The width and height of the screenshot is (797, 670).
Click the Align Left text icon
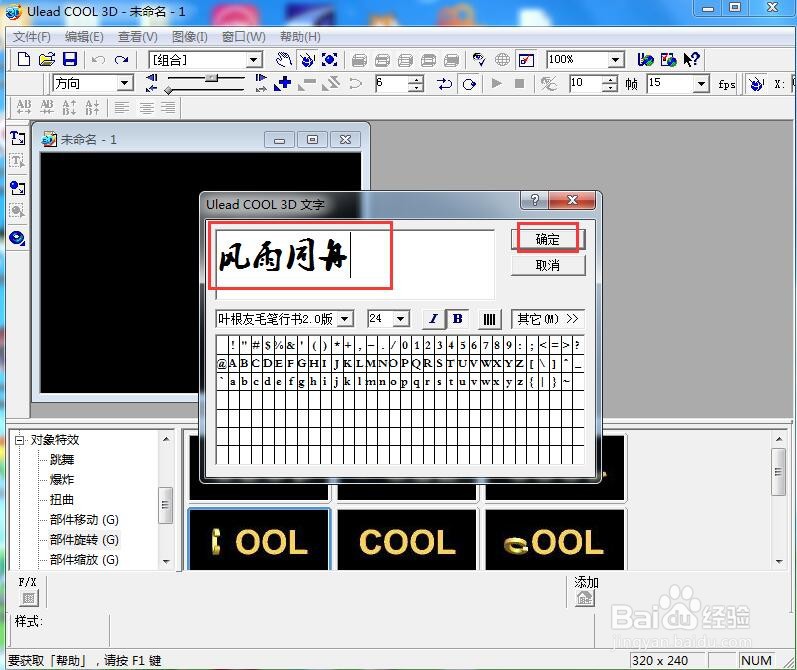pos(122,107)
